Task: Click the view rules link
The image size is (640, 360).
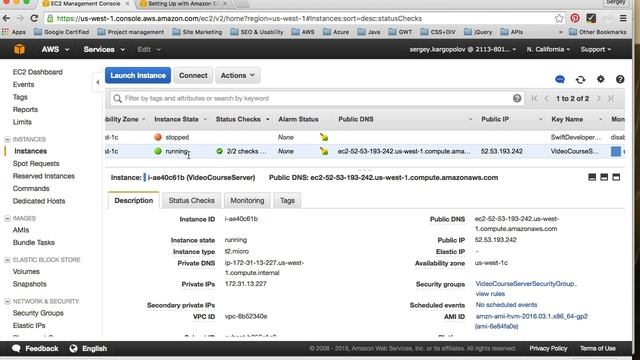Action: coord(490,294)
